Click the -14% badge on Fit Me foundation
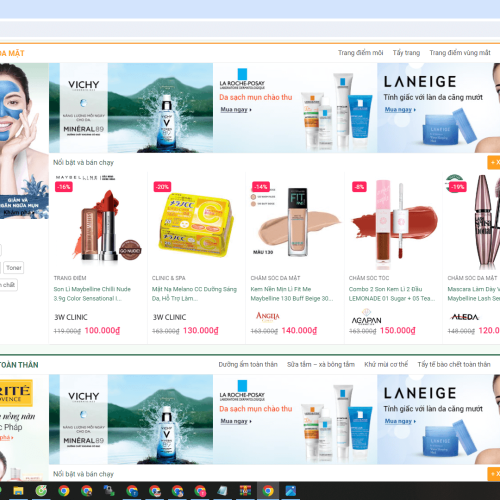Image resolution: width=500 pixels, height=500 pixels. pos(261,187)
